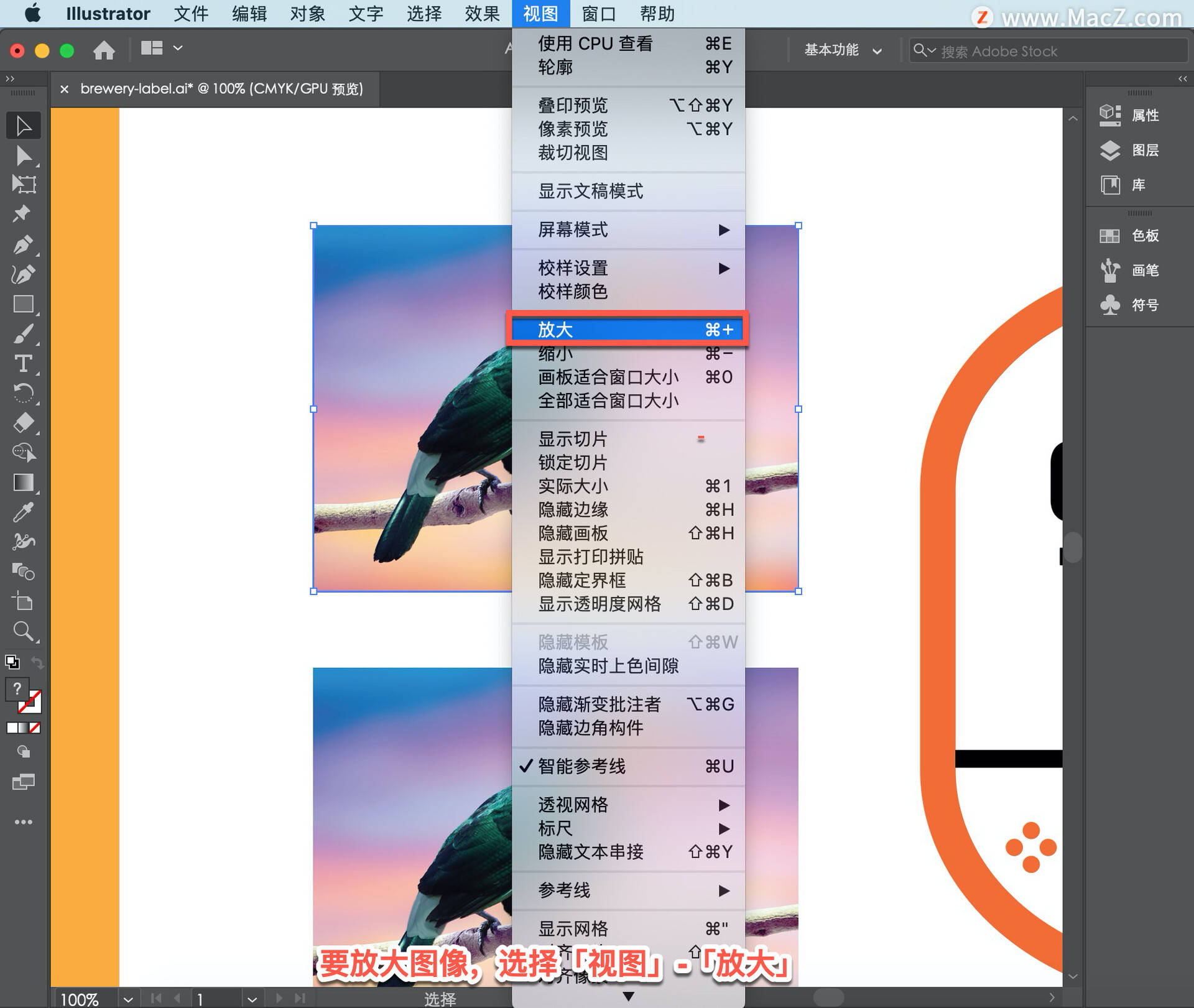
Task: Select the Direct Selection tool
Action: click(24, 155)
